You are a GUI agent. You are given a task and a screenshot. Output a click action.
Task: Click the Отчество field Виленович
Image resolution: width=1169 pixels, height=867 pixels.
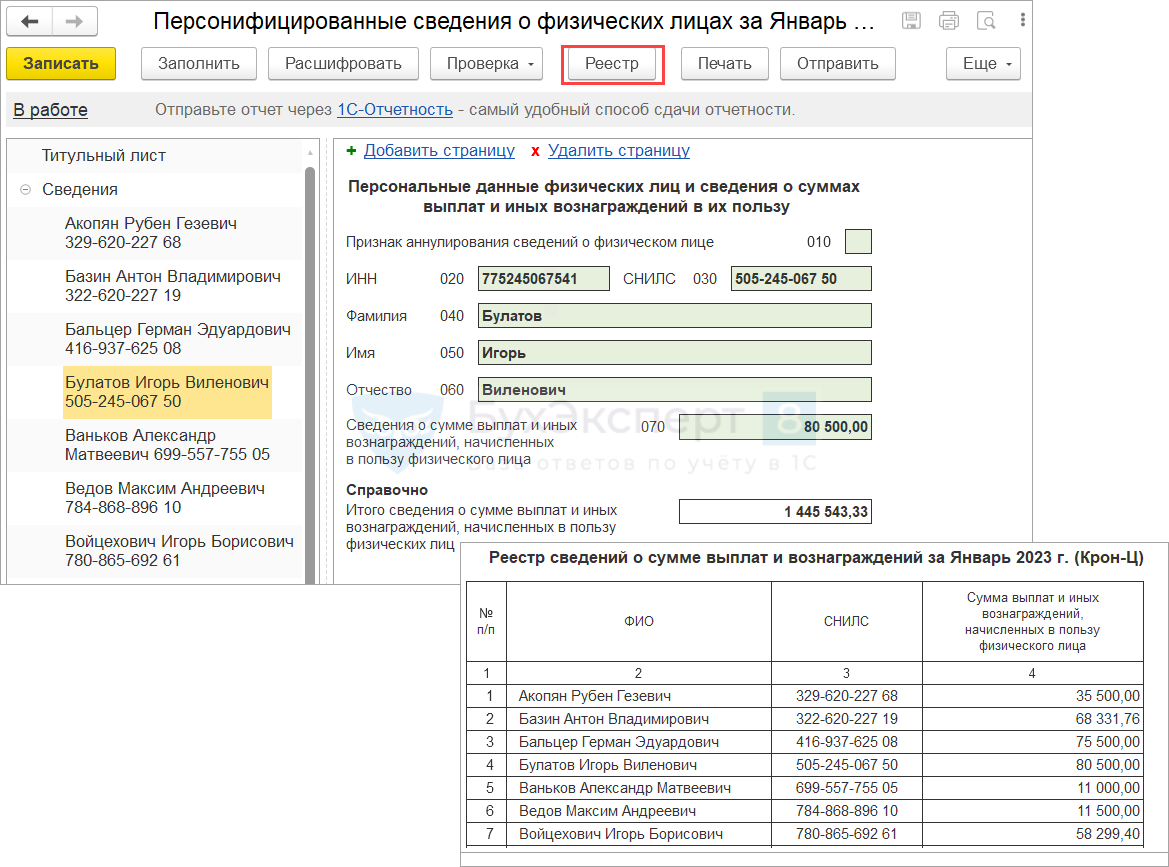point(675,389)
